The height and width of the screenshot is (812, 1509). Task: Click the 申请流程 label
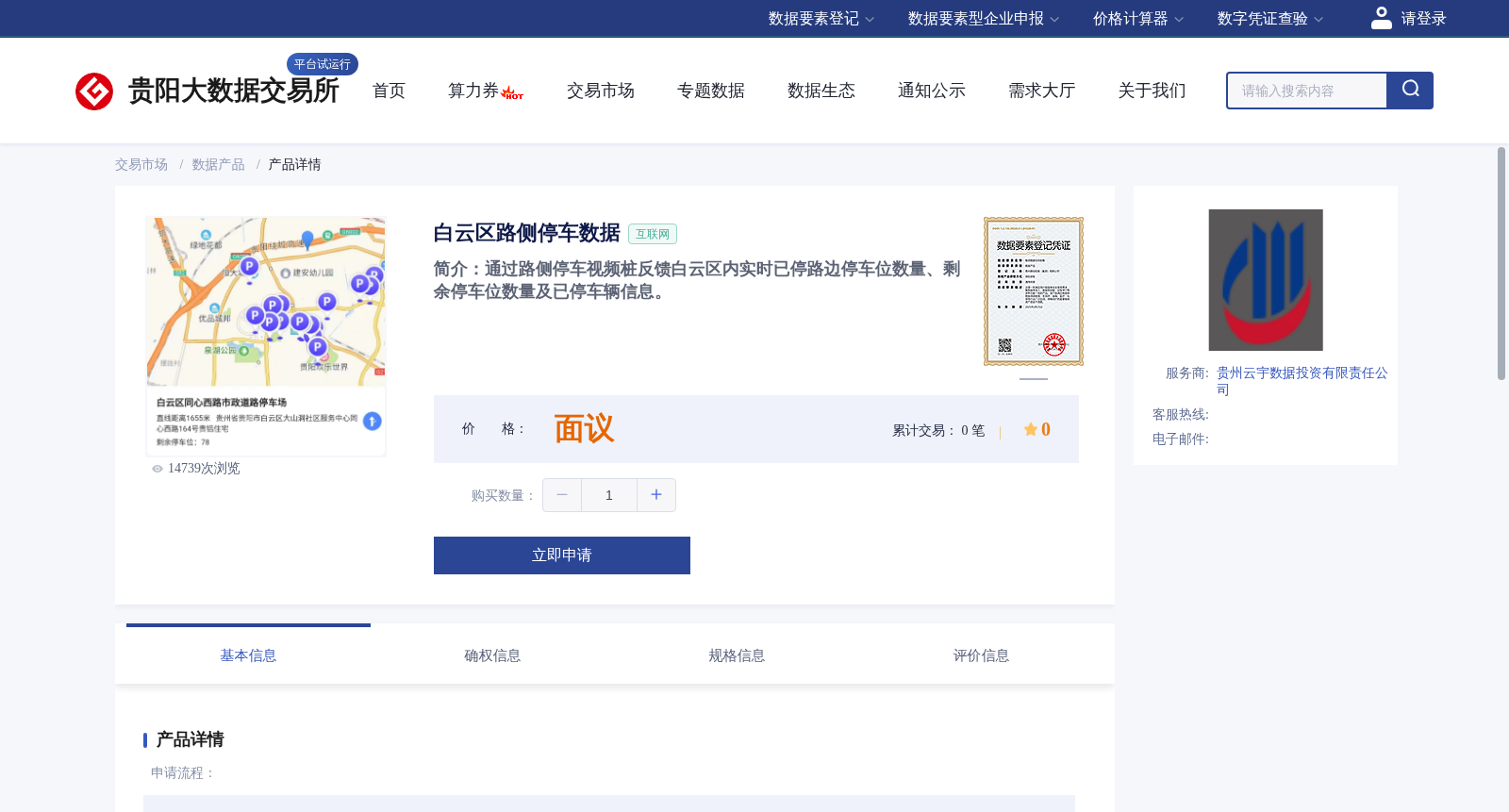point(183,773)
